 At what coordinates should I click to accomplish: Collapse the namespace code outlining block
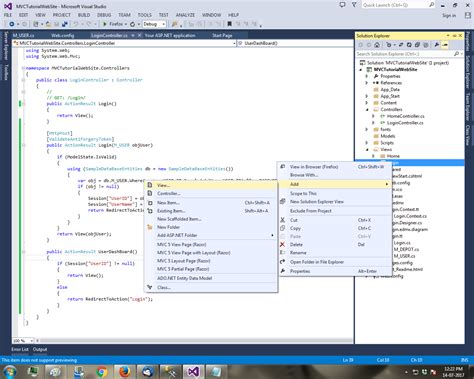click(x=23, y=68)
